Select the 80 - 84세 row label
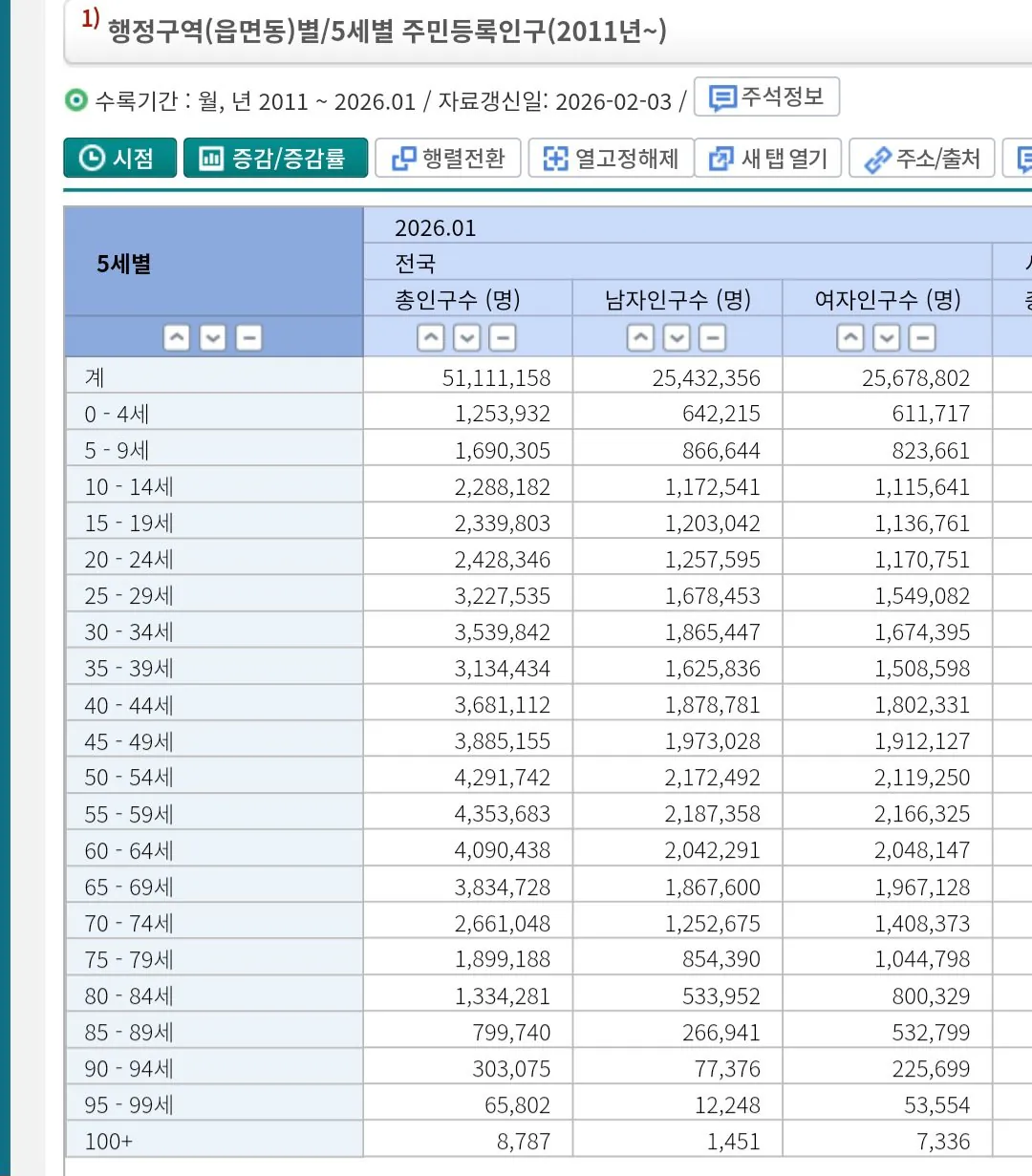This screenshot has height=1176, width=1032. (214, 994)
